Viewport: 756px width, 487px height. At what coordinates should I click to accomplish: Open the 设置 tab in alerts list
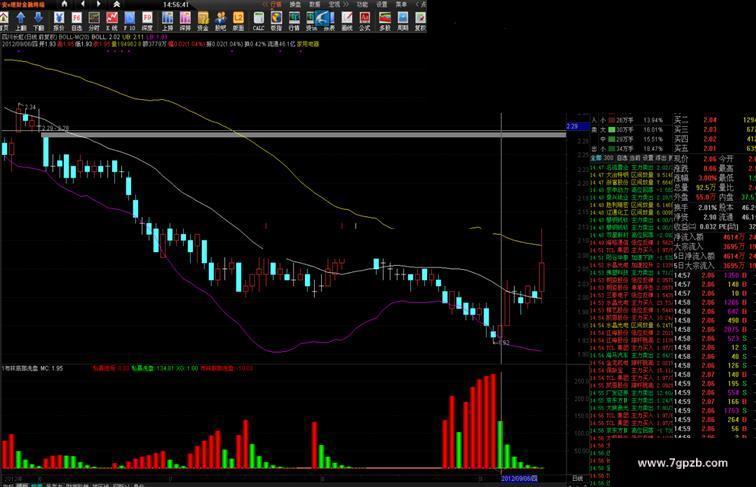point(648,158)
